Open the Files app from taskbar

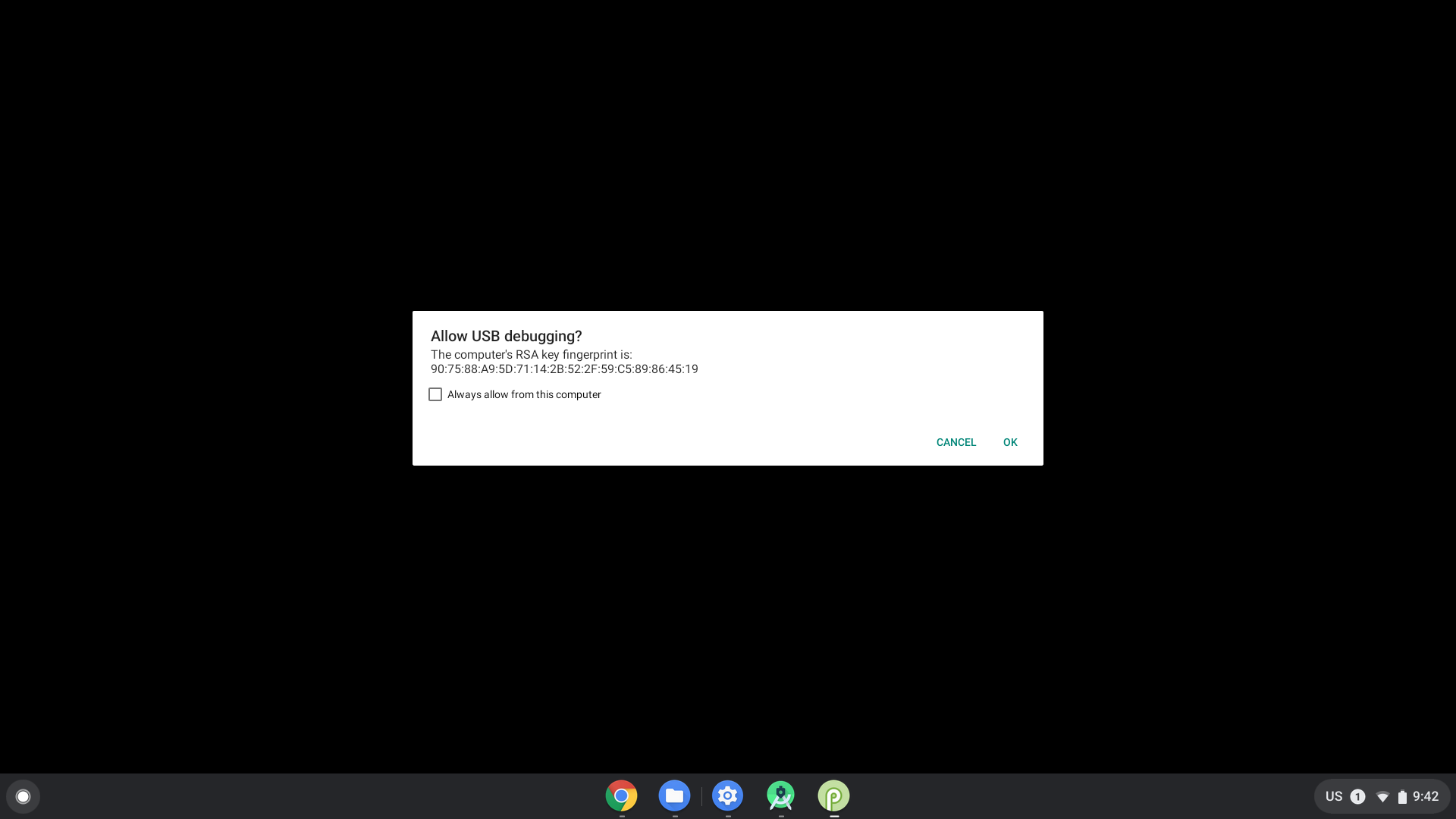(x=675, y=796)
